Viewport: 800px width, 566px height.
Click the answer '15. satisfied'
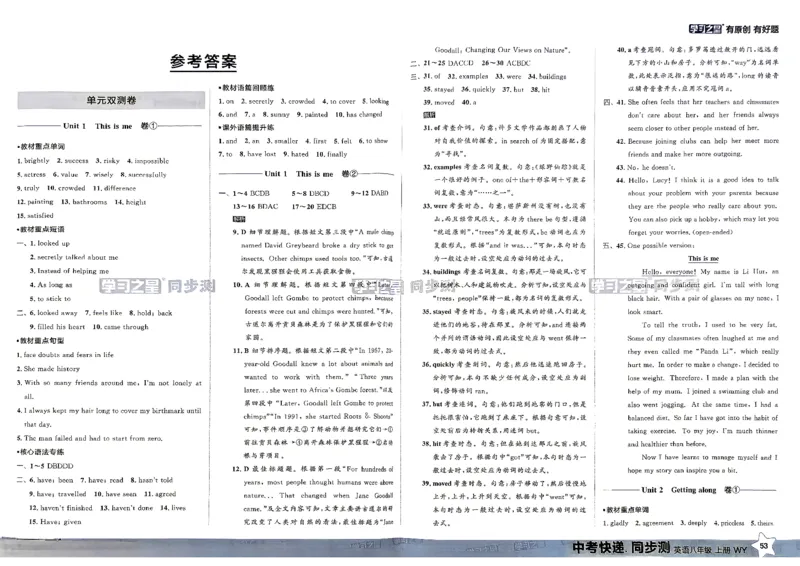(35, 215)
